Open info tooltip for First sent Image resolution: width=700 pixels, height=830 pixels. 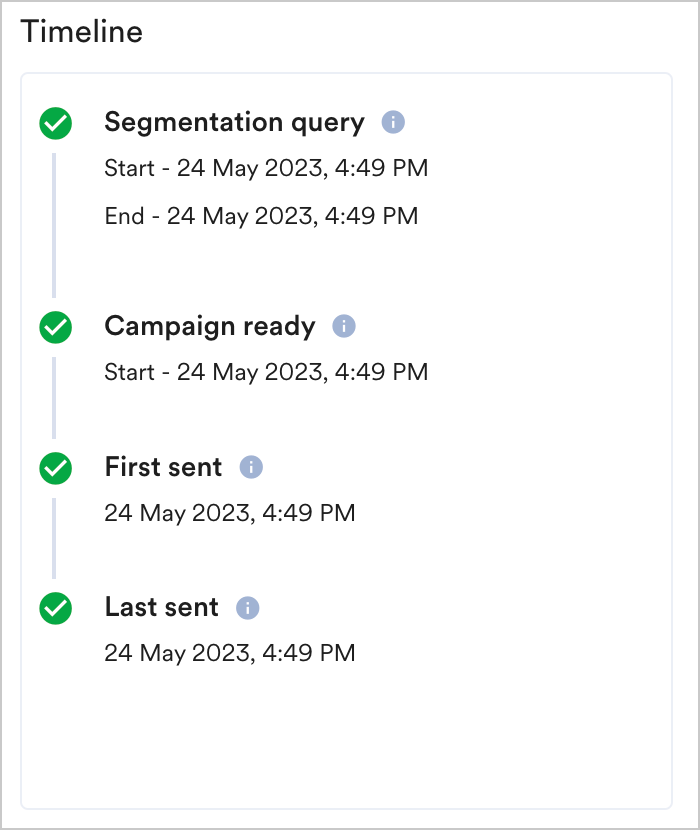[x=251, y=467]
